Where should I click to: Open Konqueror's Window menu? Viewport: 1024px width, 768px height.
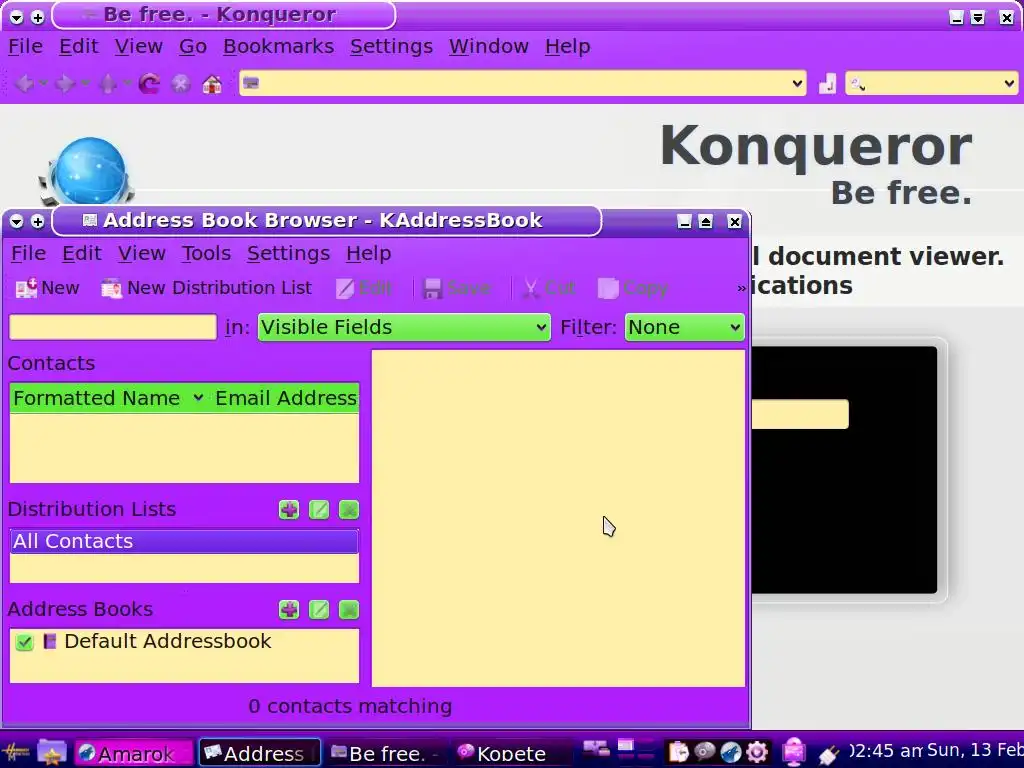[x=488, y=46]
